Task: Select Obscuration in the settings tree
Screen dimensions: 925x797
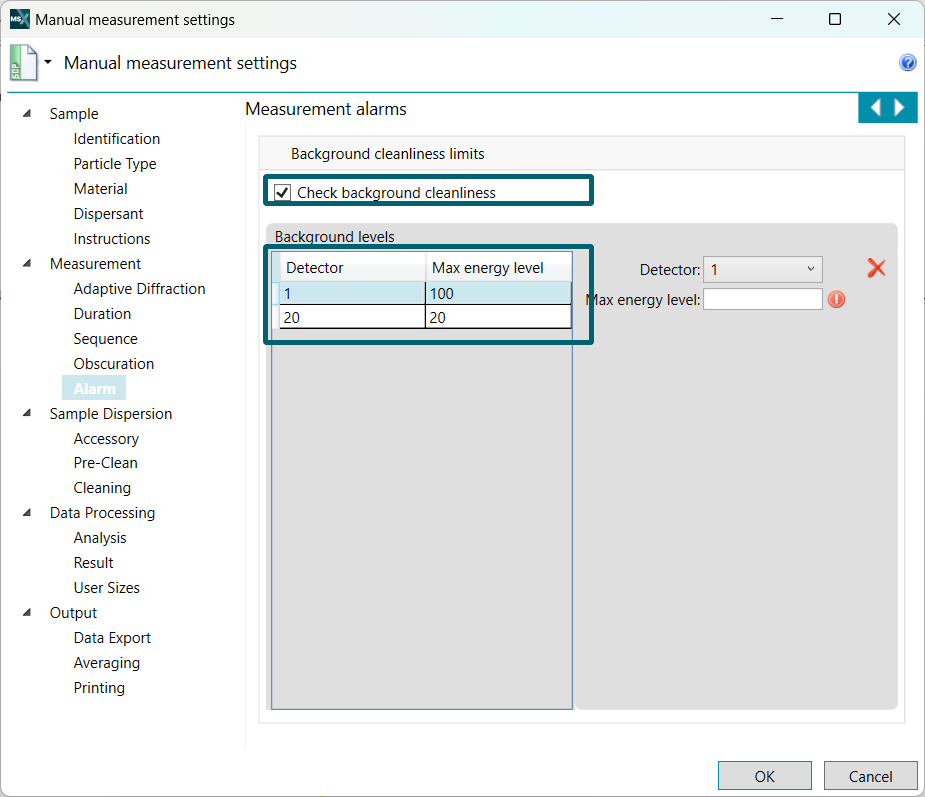Action: [113, 364]
